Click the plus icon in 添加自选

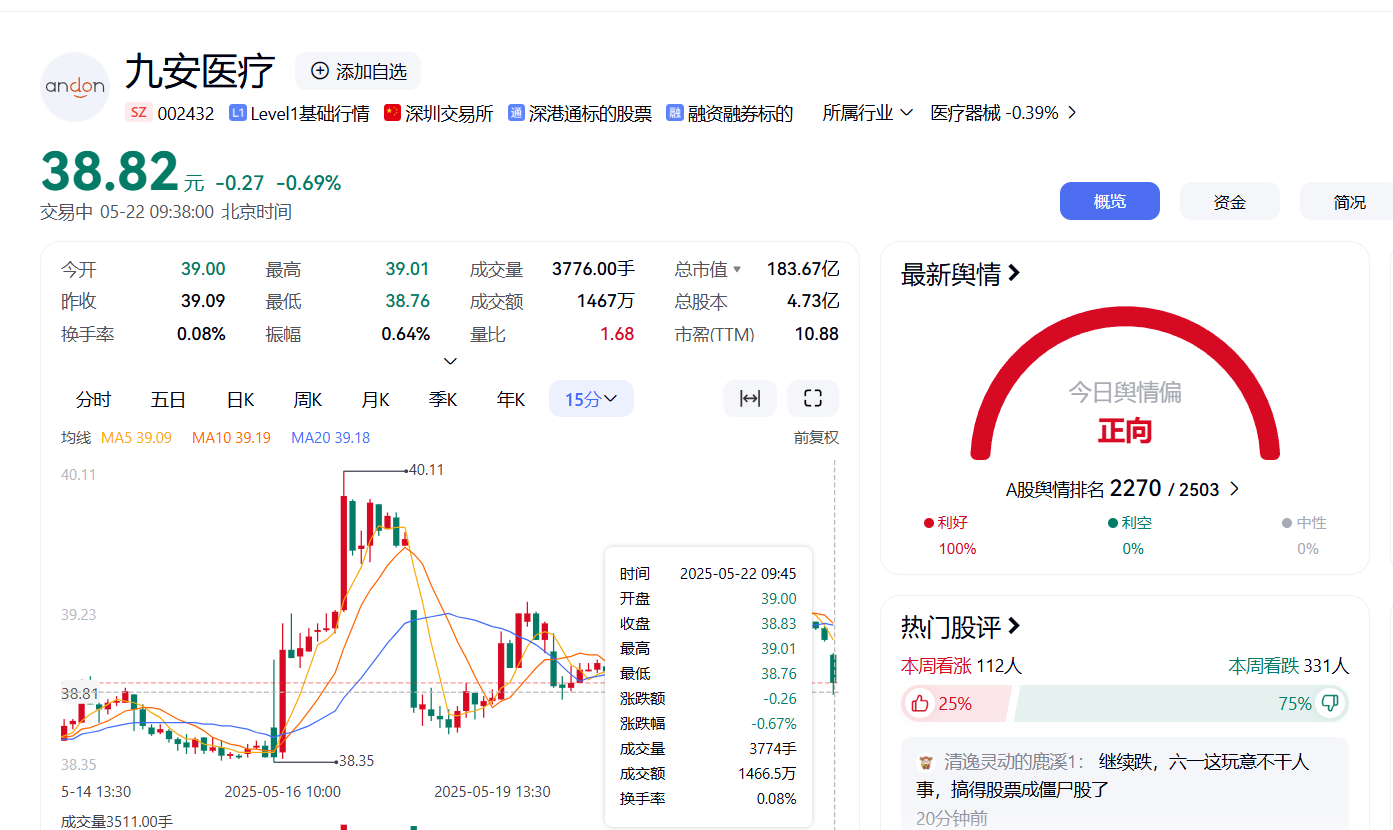click(x=320, y=71)
